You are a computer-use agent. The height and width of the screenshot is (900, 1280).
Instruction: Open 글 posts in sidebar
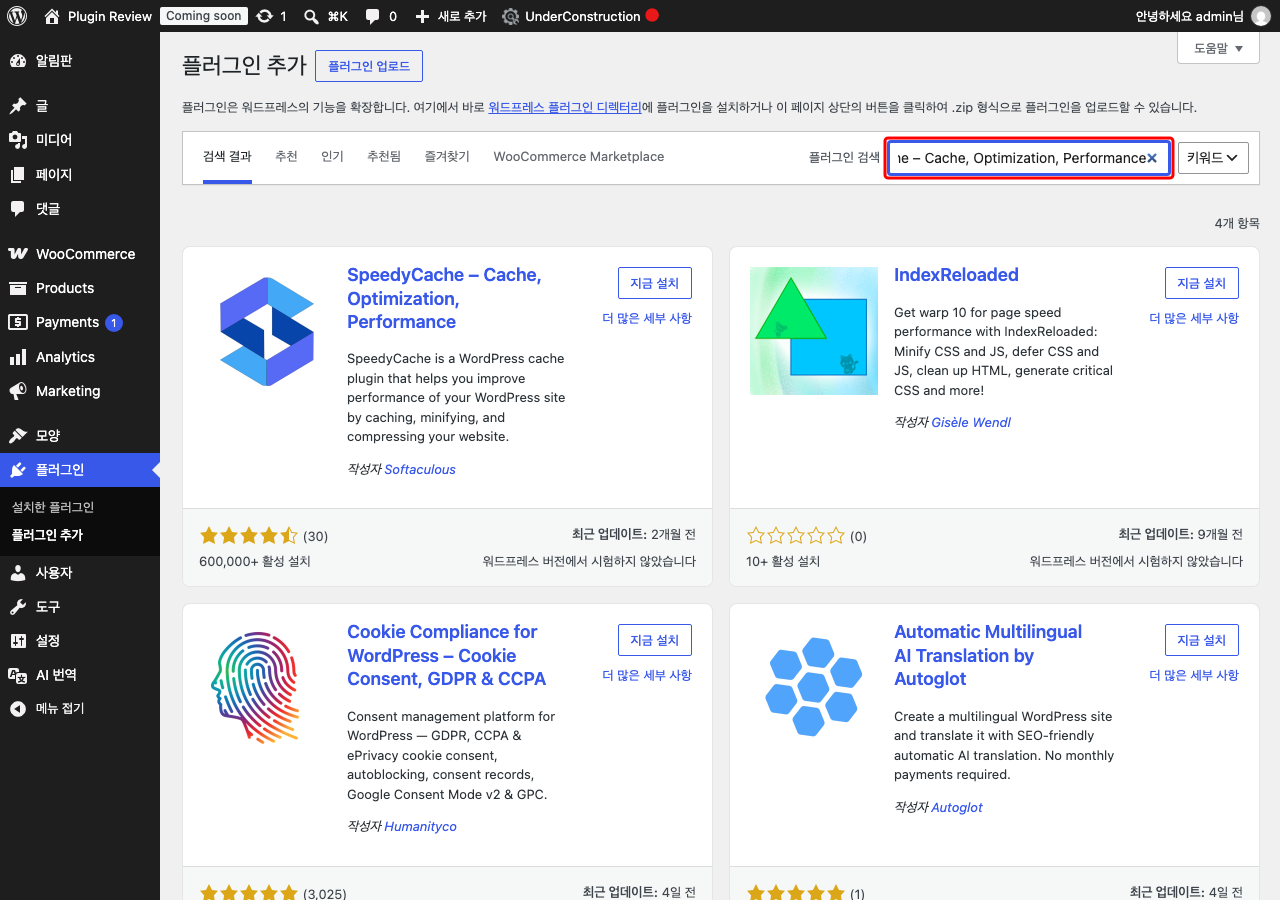[x=80, y=106]
